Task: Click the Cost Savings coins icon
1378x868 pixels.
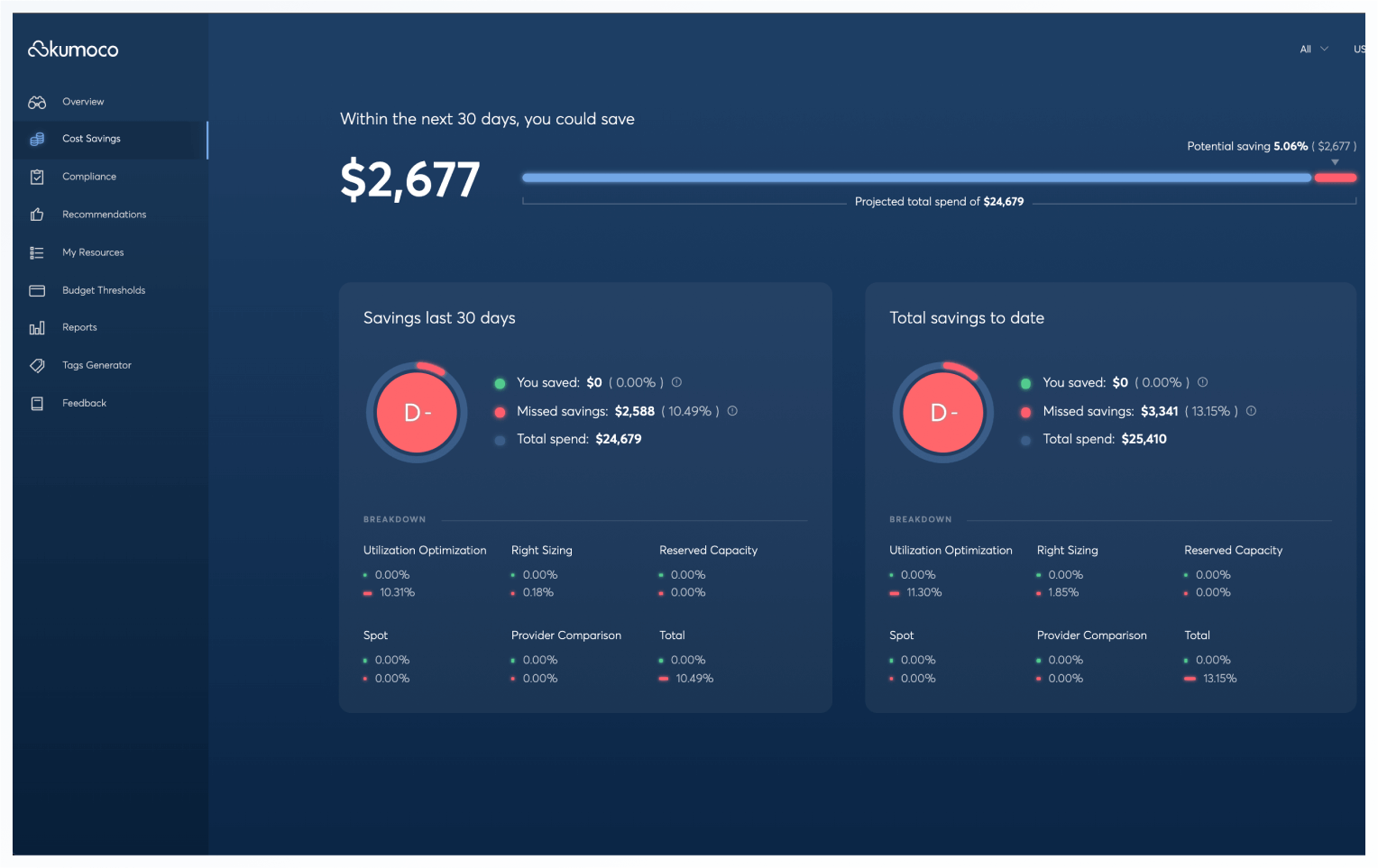Action: pos(37,139)
